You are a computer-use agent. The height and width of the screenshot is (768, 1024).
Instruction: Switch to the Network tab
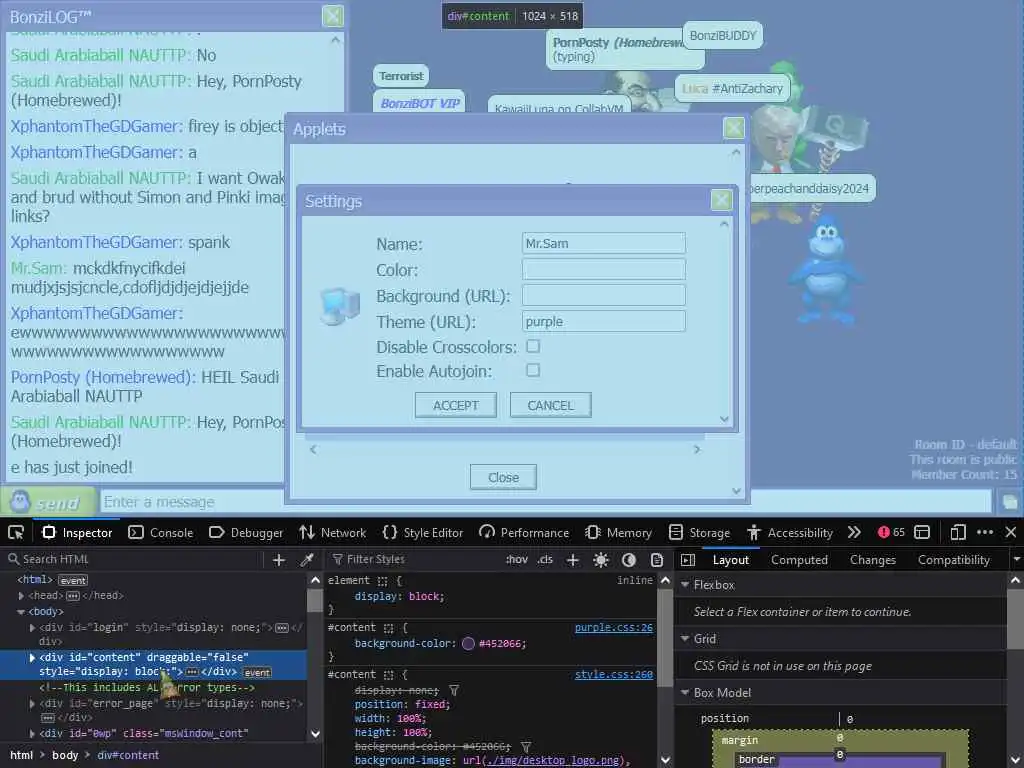coord(332,532)
